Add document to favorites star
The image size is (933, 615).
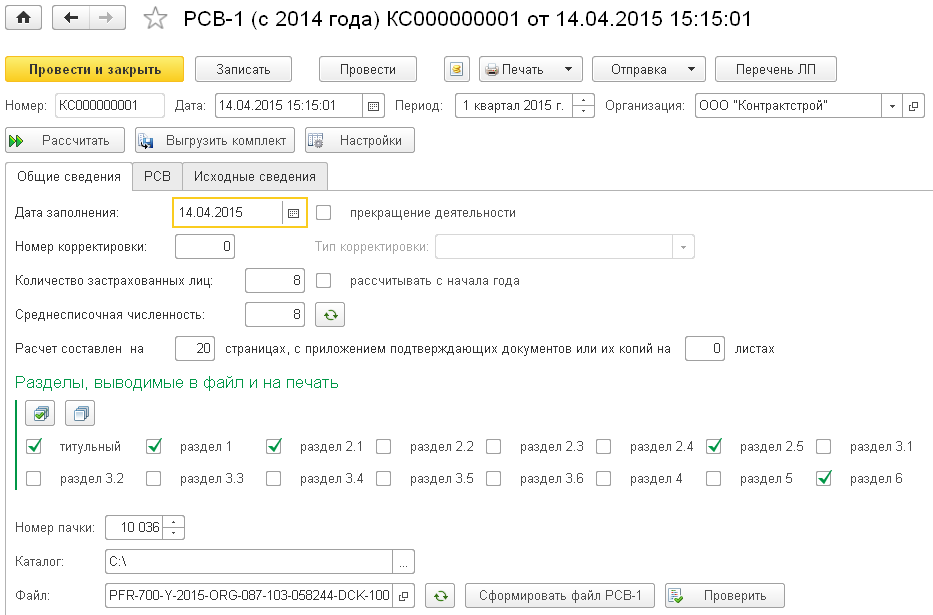(155, 18)
